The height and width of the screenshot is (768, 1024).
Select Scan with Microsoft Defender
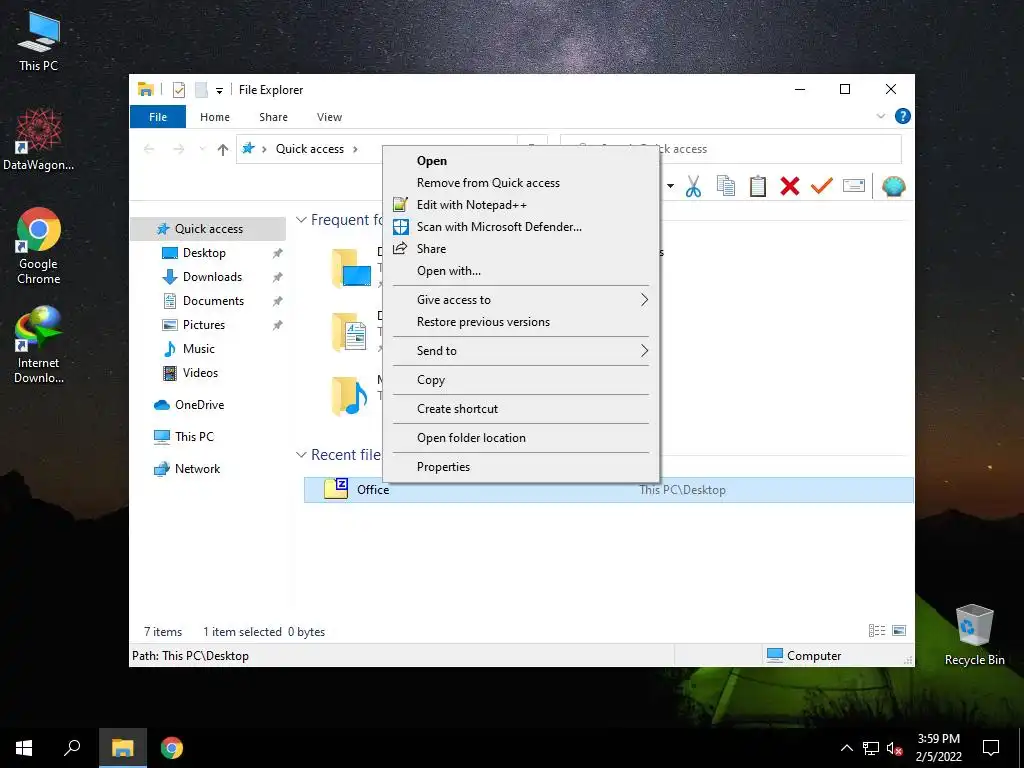pos(521,227)
